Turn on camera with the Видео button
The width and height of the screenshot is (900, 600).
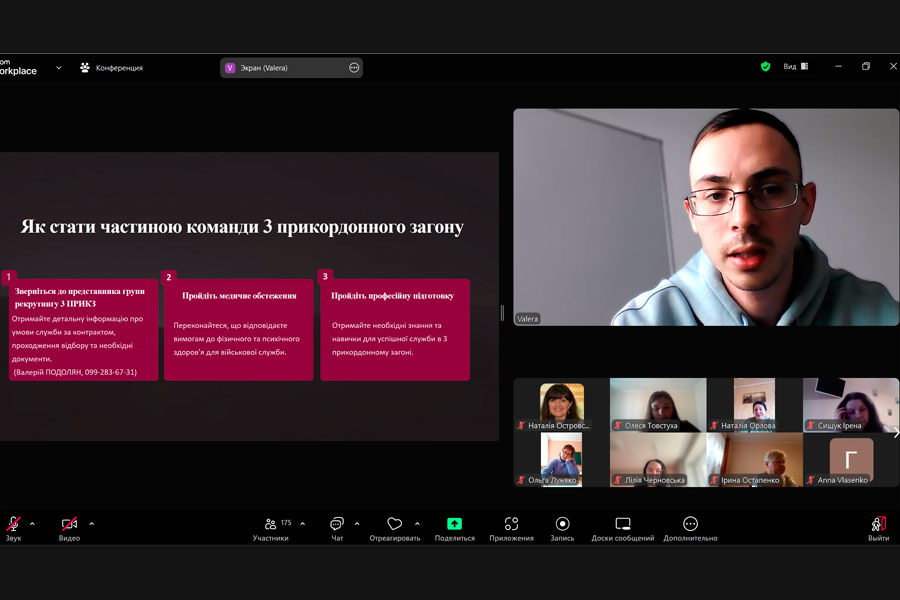(69, 528)
